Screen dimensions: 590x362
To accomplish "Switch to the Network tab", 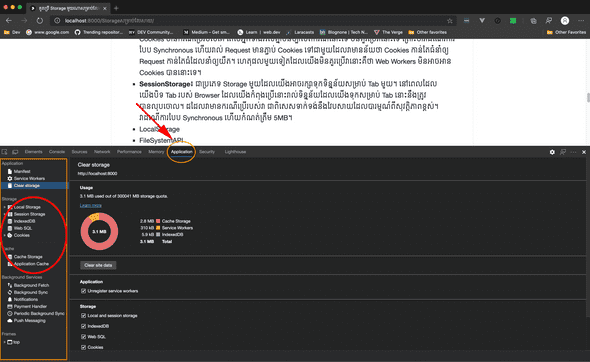I will [x=102, y=152].
